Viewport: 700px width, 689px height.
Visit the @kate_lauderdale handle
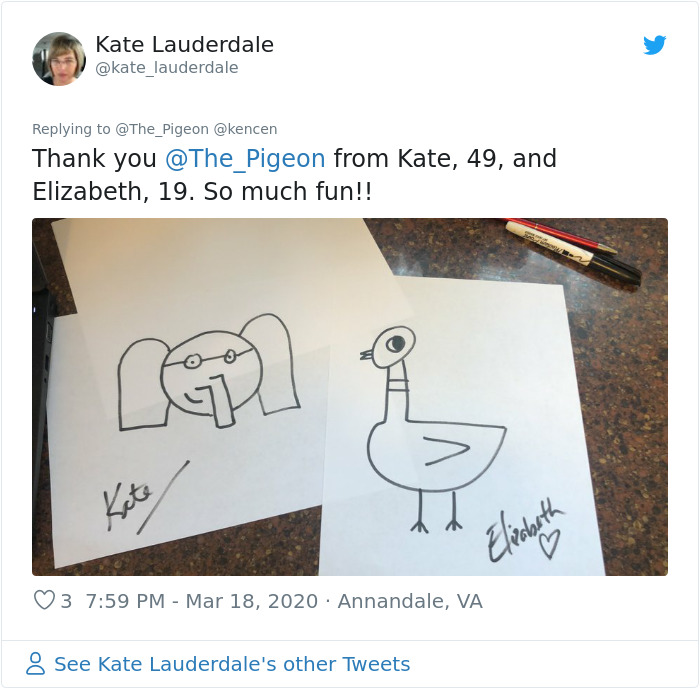167,68
